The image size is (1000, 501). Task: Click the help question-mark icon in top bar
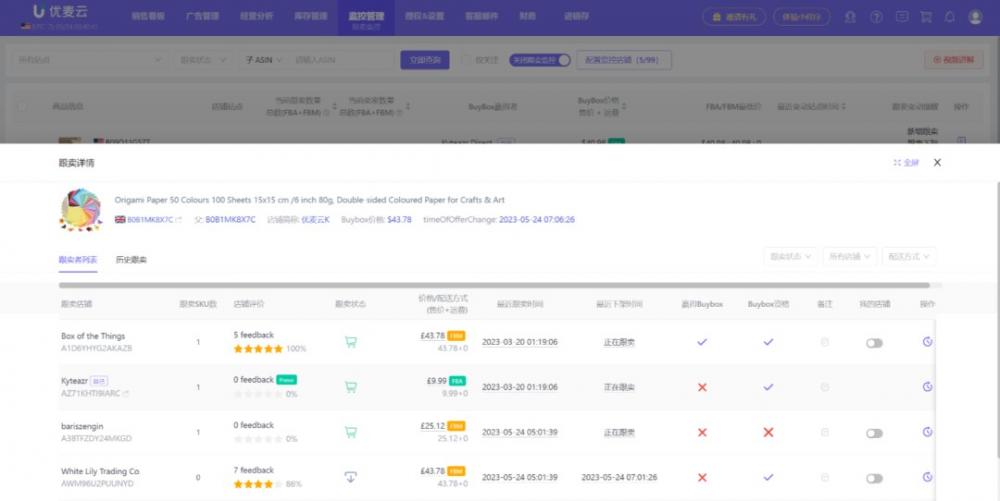[876, 17]
